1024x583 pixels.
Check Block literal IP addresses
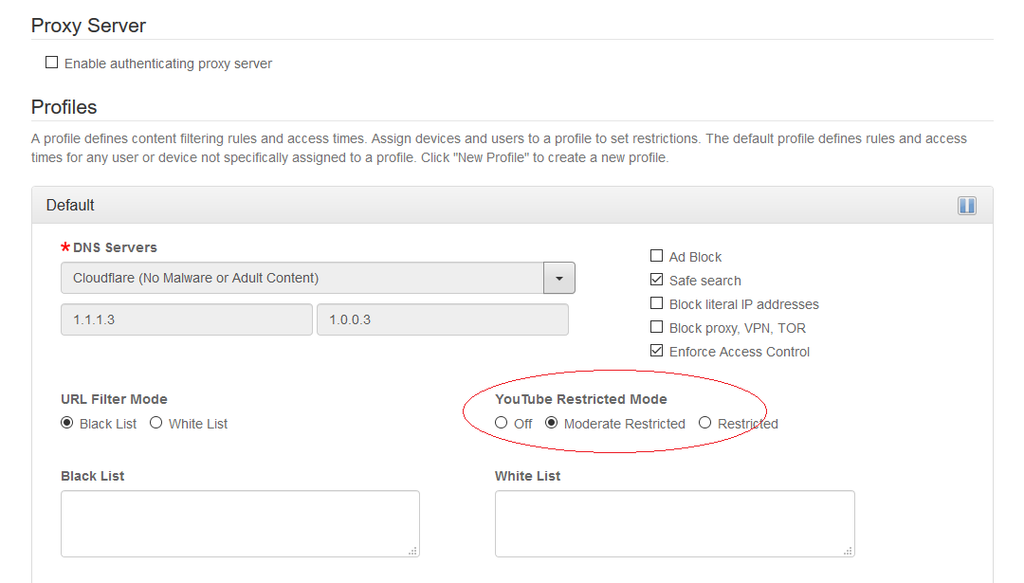coord(657,304)
